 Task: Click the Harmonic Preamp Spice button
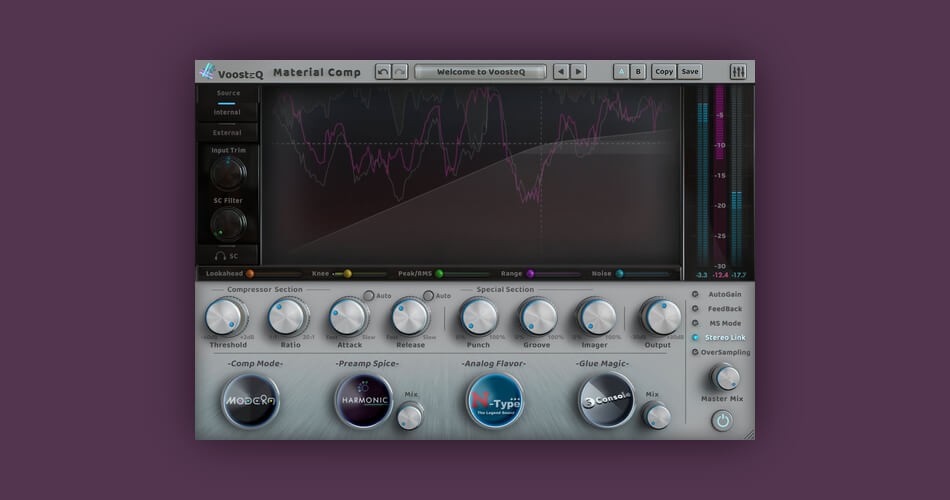[364, 401]
